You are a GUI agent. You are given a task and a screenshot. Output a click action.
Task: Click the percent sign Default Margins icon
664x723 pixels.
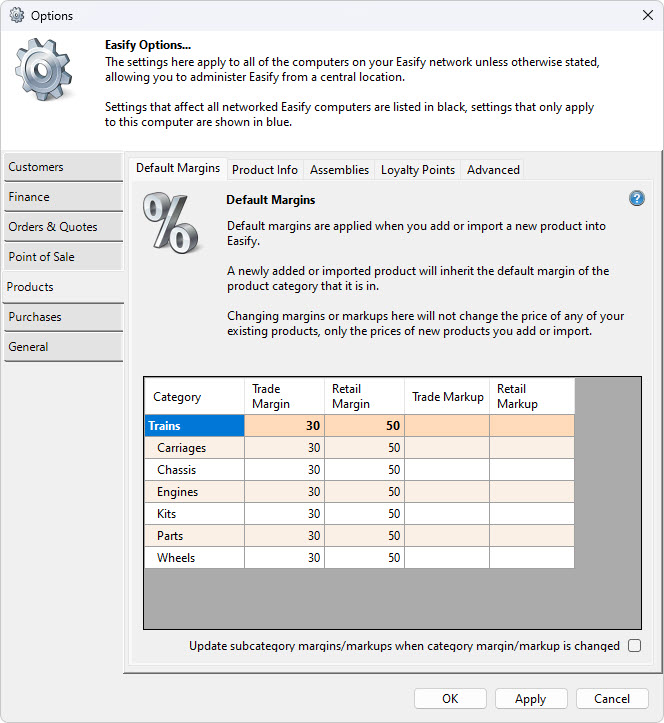171,221
